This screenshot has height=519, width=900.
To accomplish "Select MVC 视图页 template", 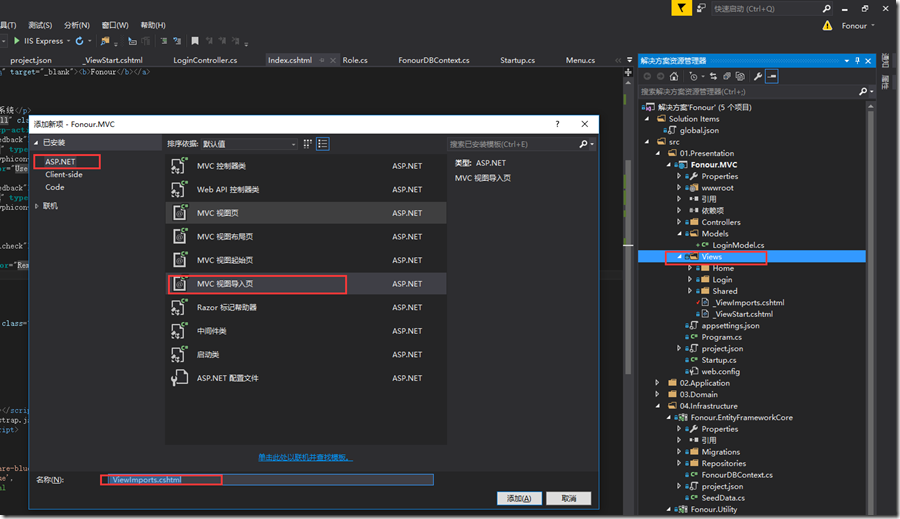I will pos(306,213).
